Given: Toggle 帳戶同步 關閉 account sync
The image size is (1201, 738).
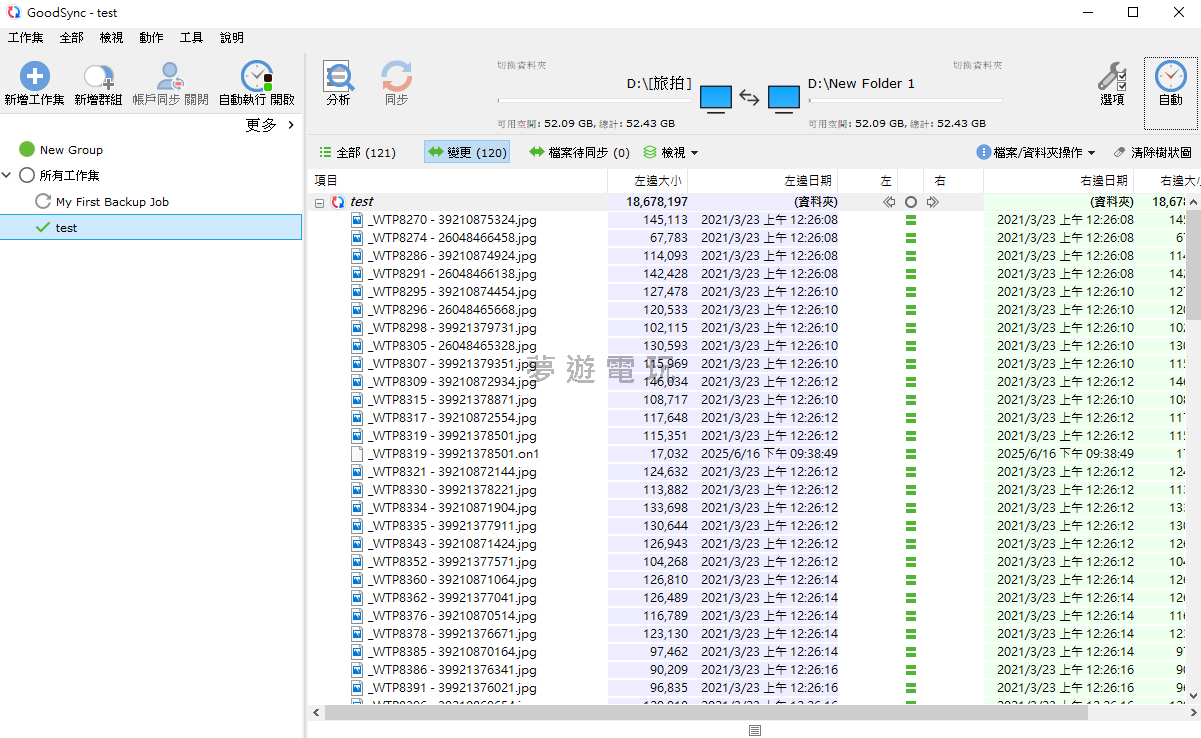Looking at the screenshot, I should [x=170, y=77].
